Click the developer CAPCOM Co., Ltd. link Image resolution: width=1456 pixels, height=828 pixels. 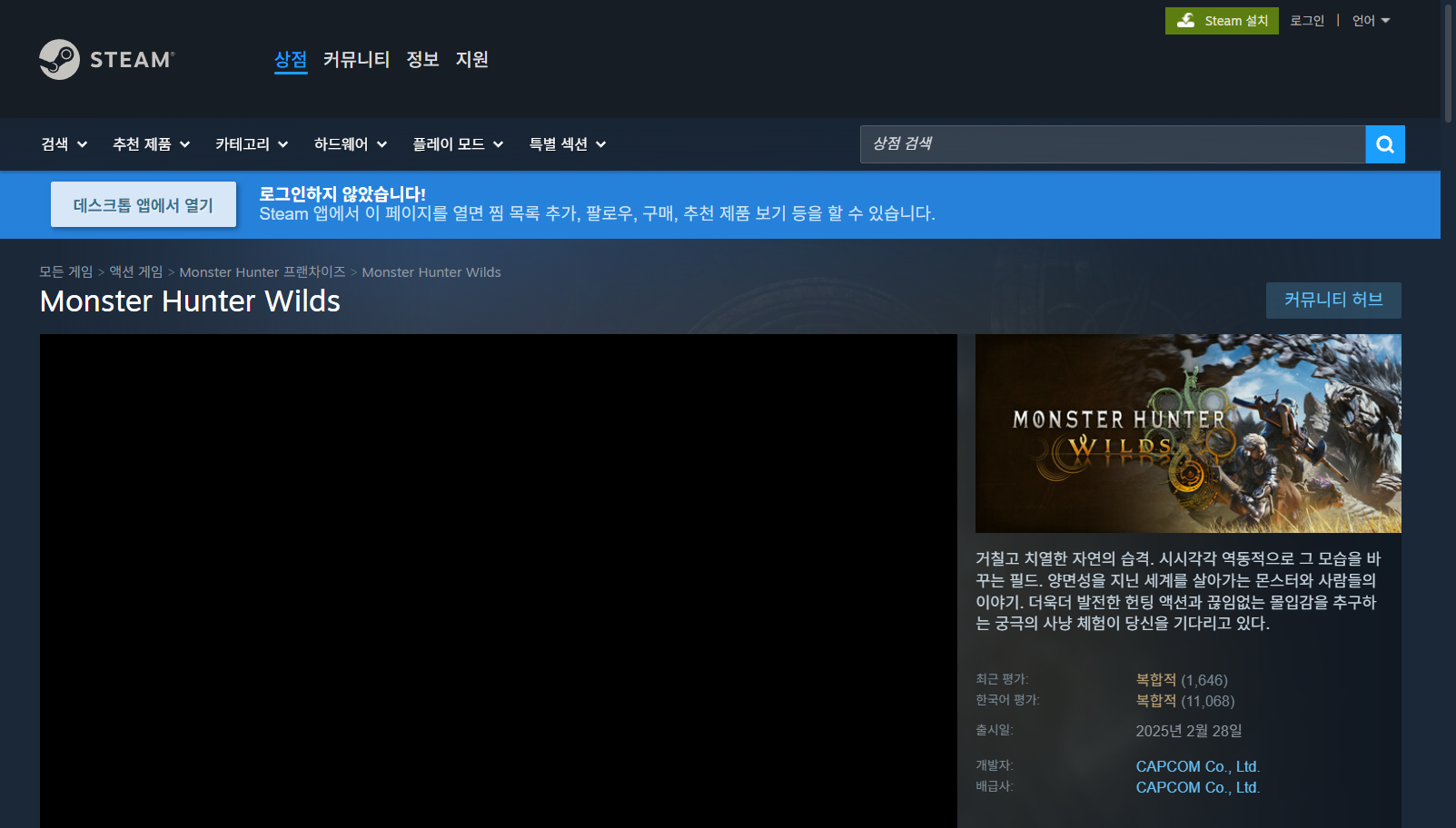1198,766
